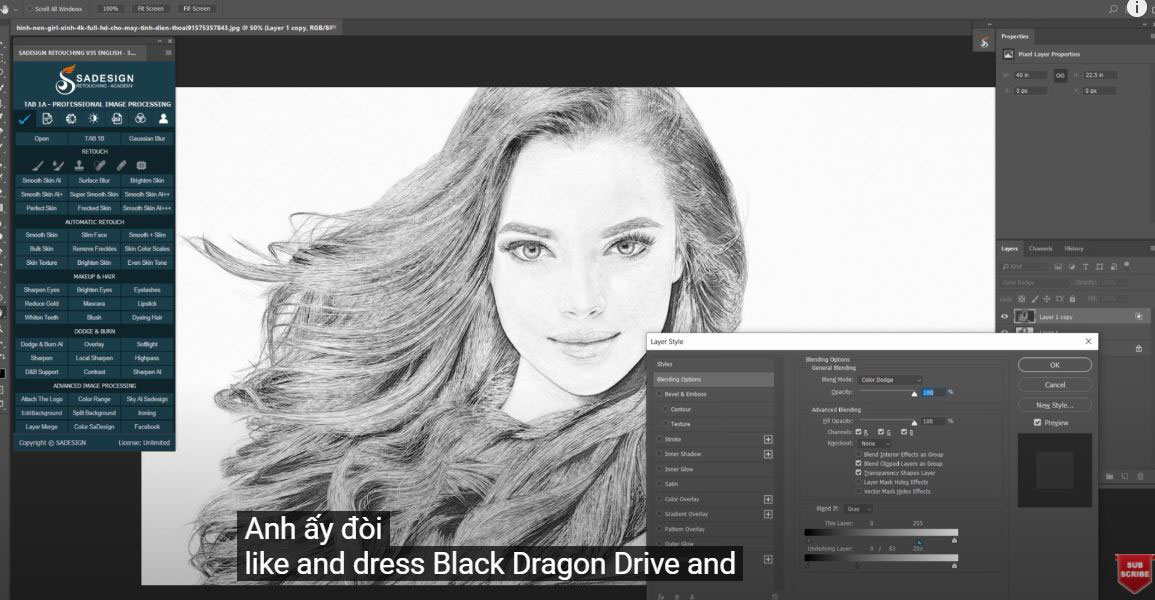Click the Inner Shadow add plus icon
The image size is (1155, 600).
pos(768,454)
